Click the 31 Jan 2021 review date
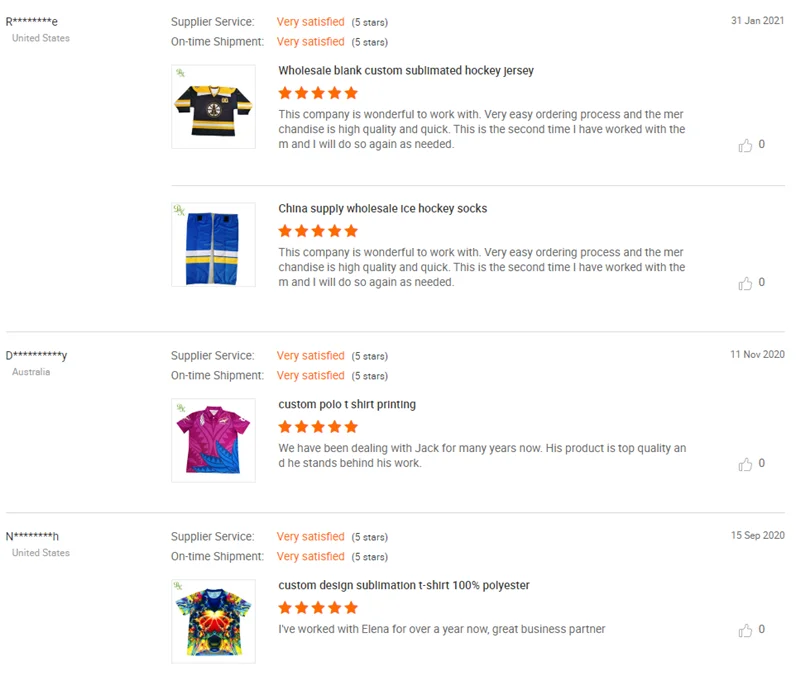This screenshot has width=800, height=680. [757, 21]
